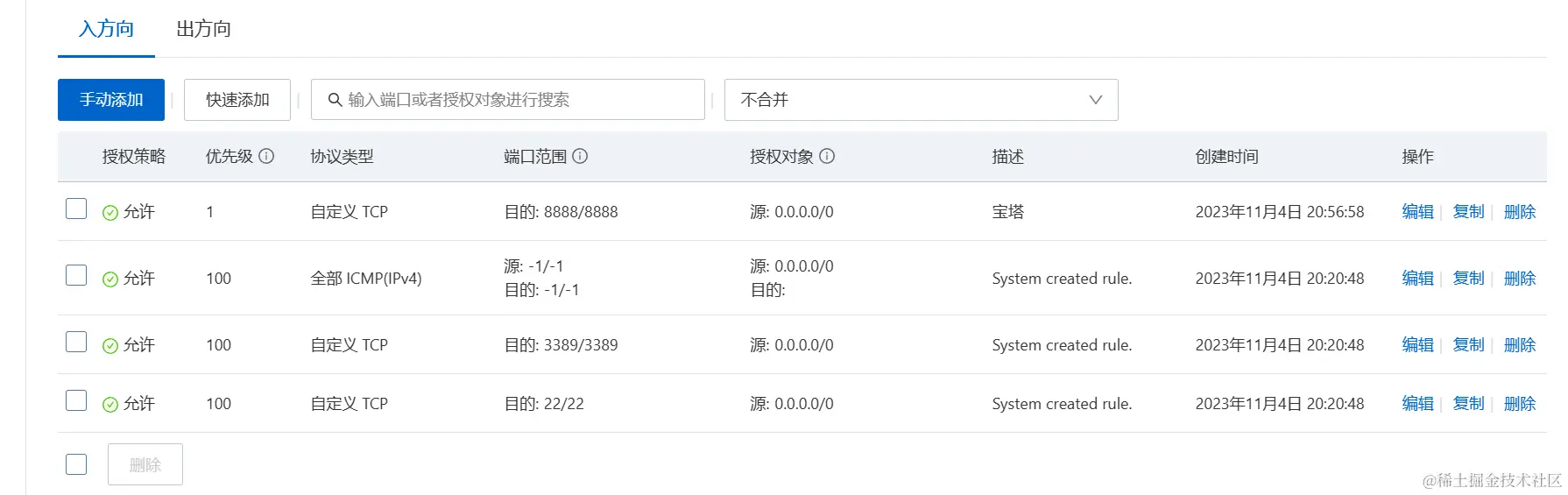Click the info icon next to 端口范围

[580, 156]
